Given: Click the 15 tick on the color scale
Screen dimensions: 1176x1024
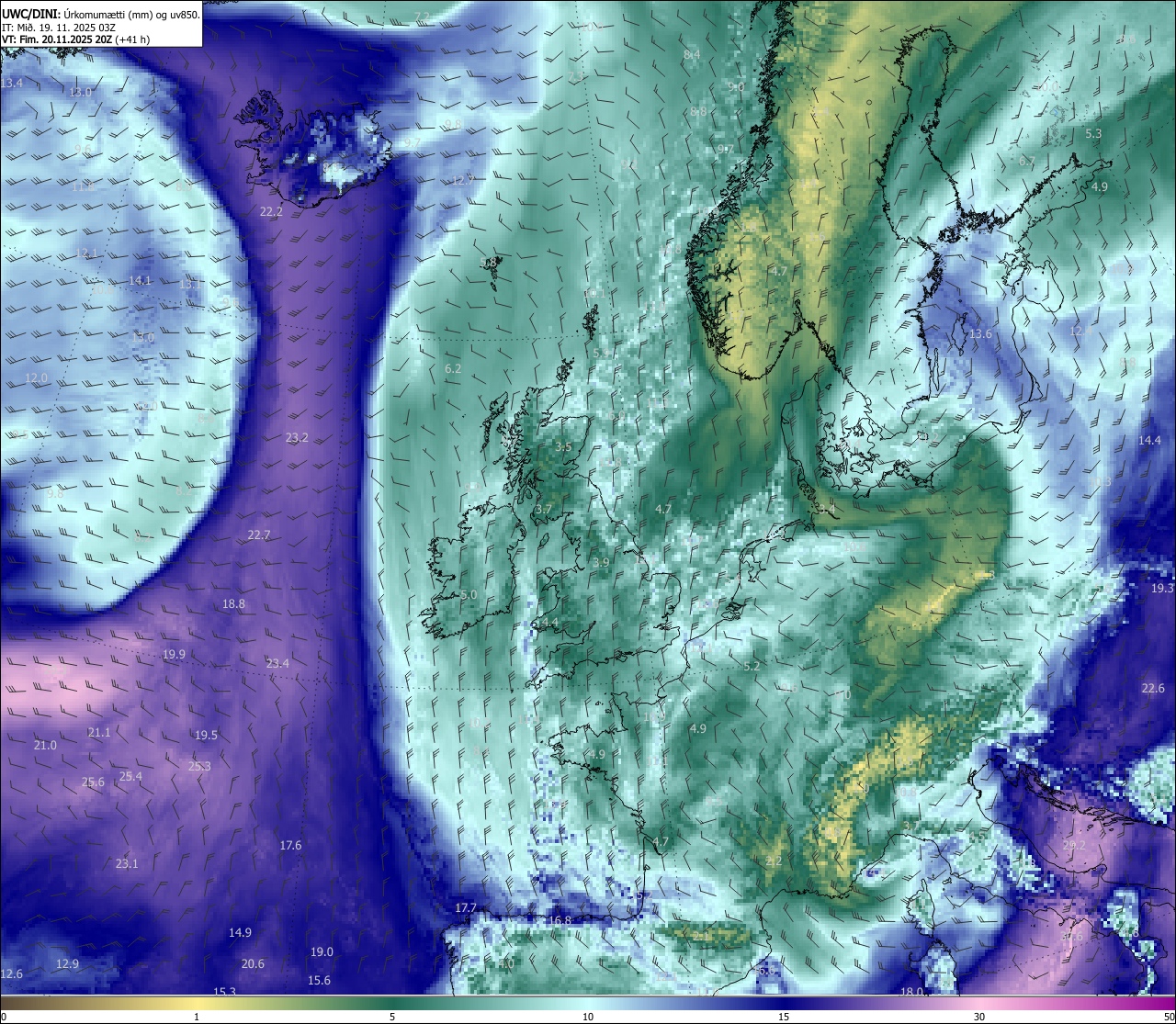Looking at the screenshot, I should tap(784, 1017).
